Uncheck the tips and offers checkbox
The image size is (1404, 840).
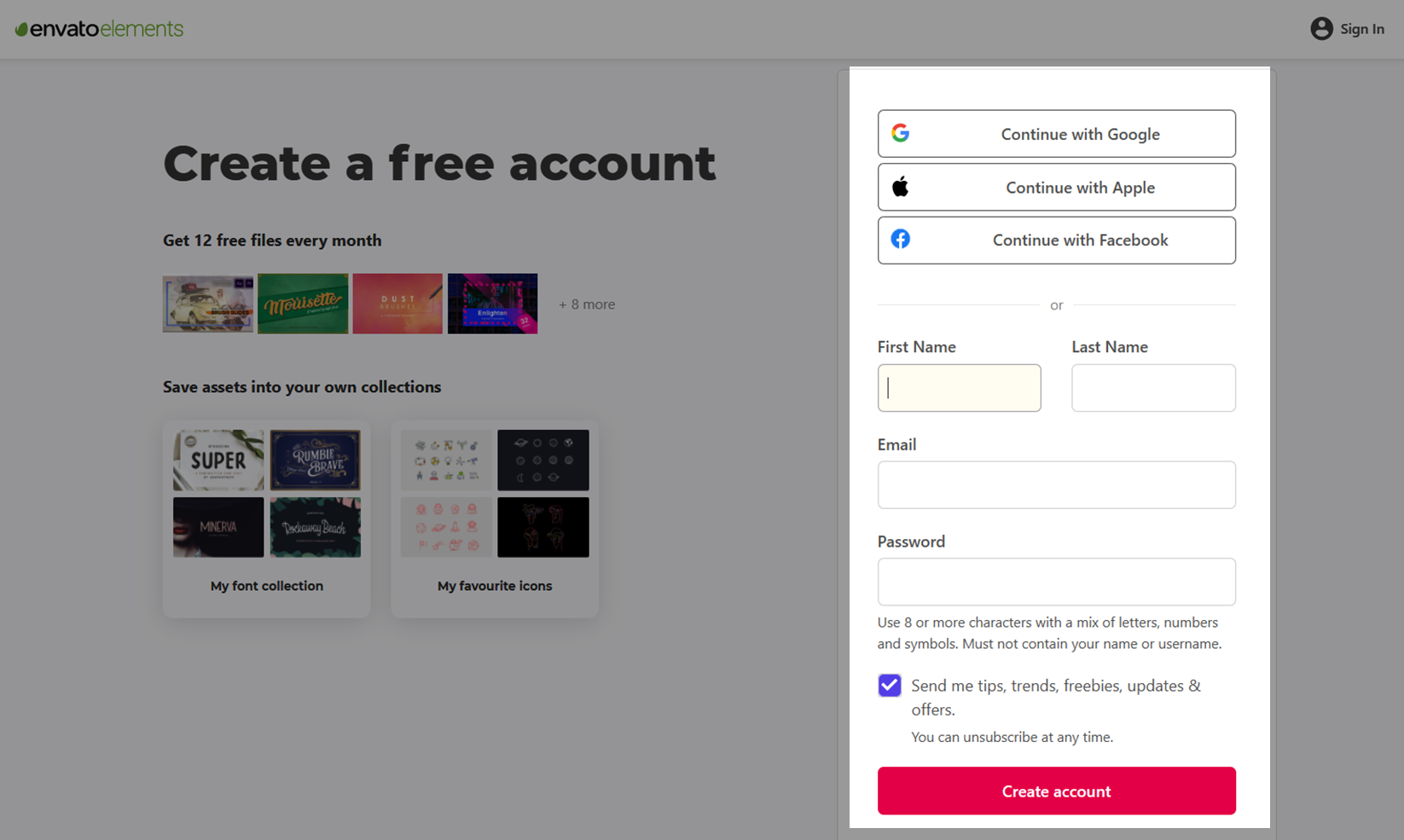coord(889,686)
